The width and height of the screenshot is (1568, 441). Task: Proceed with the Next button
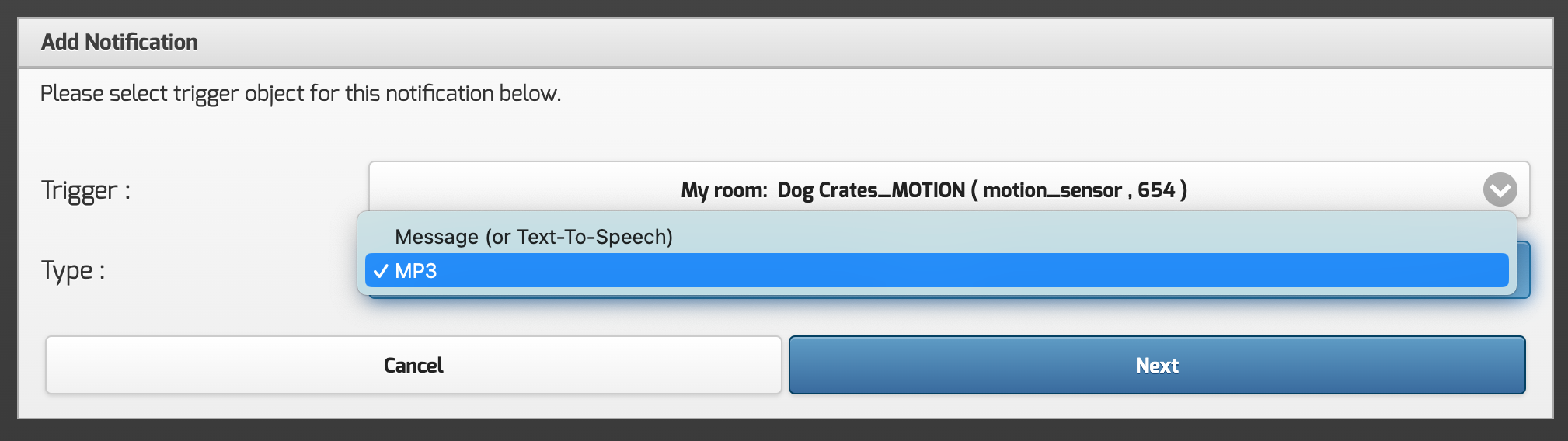coord(1156,365)
